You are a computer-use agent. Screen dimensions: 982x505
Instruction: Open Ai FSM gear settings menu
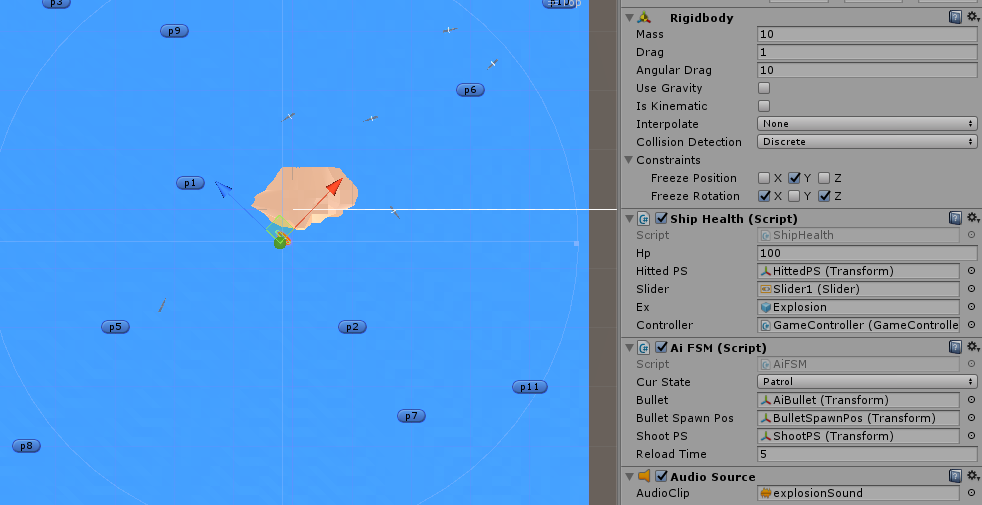tap(973, 347)
